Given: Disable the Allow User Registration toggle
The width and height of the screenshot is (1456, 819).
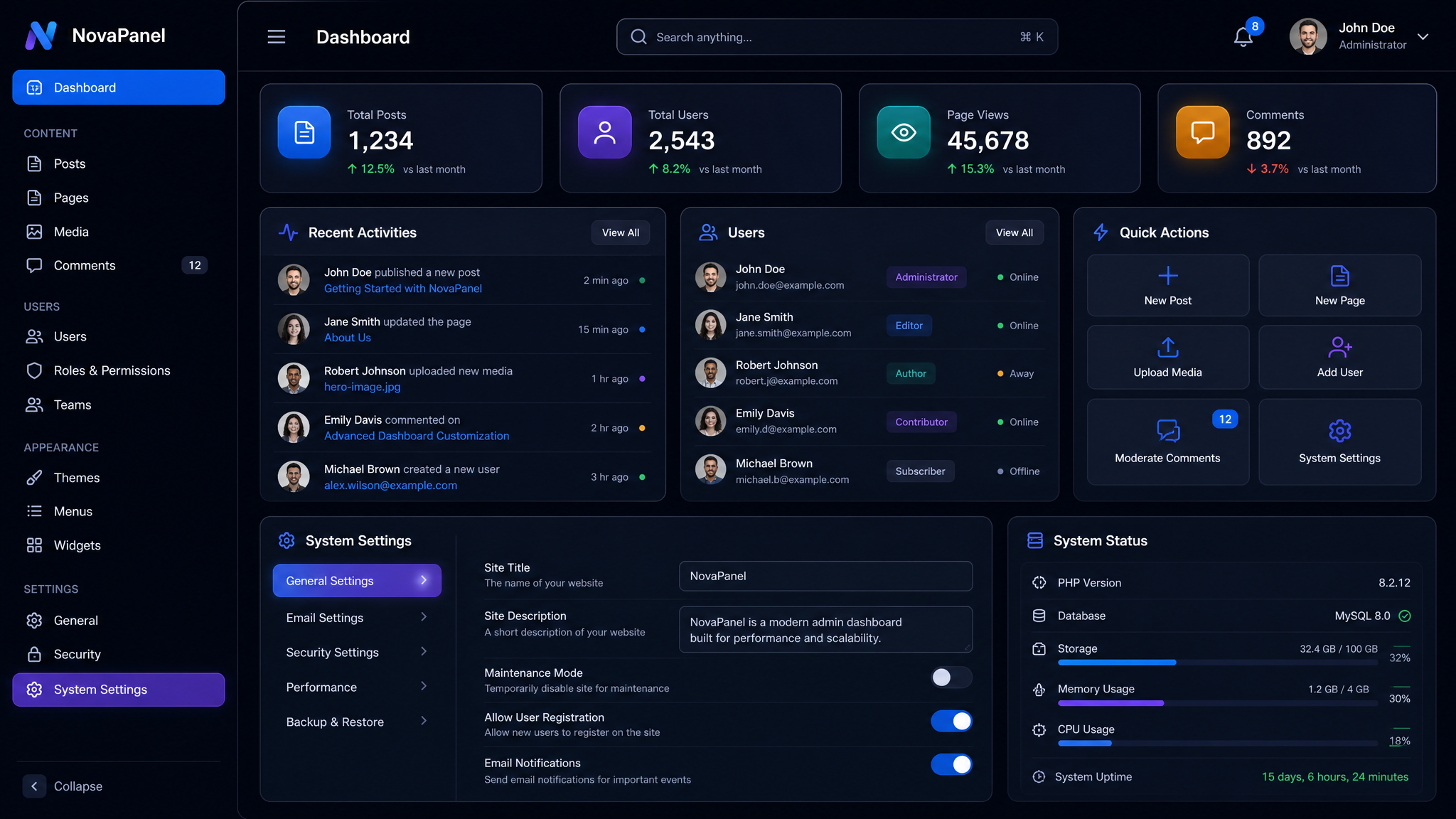Looking at the screenshot, I should tap(951, 721).
